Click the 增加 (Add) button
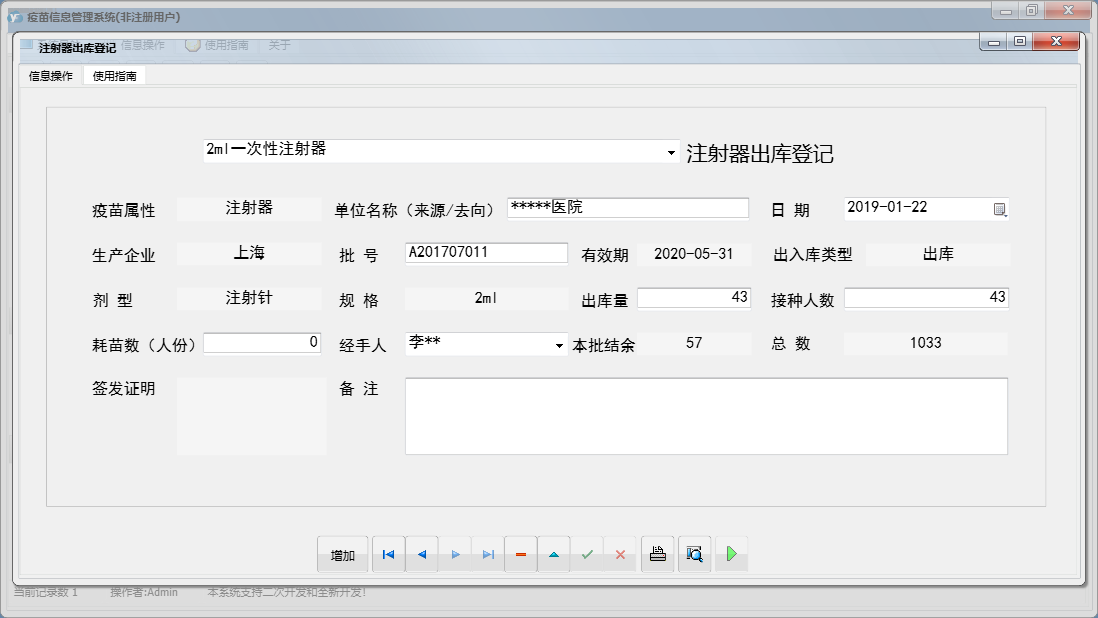The width and height of the screenshot is (1098, 618). click(343, 555)
